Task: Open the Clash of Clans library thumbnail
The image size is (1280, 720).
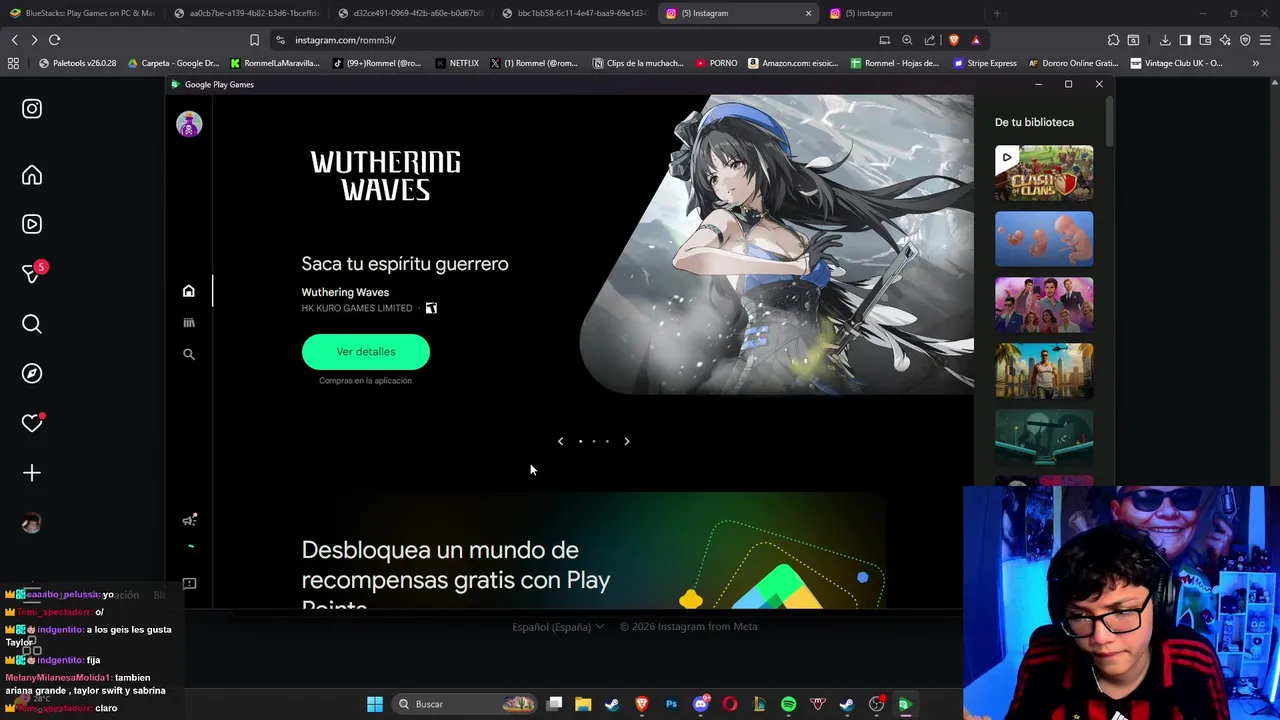Action: (x=1044, y=173)
